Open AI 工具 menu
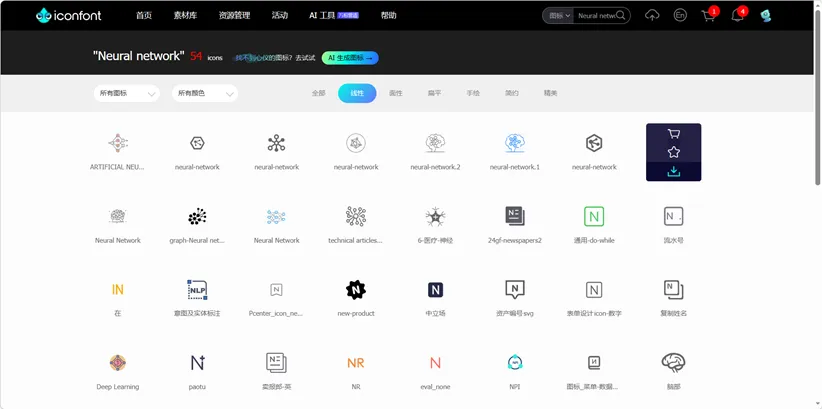The width and height of the screenshot is (822, 409). pyautogui.click(x=333, y=15)
